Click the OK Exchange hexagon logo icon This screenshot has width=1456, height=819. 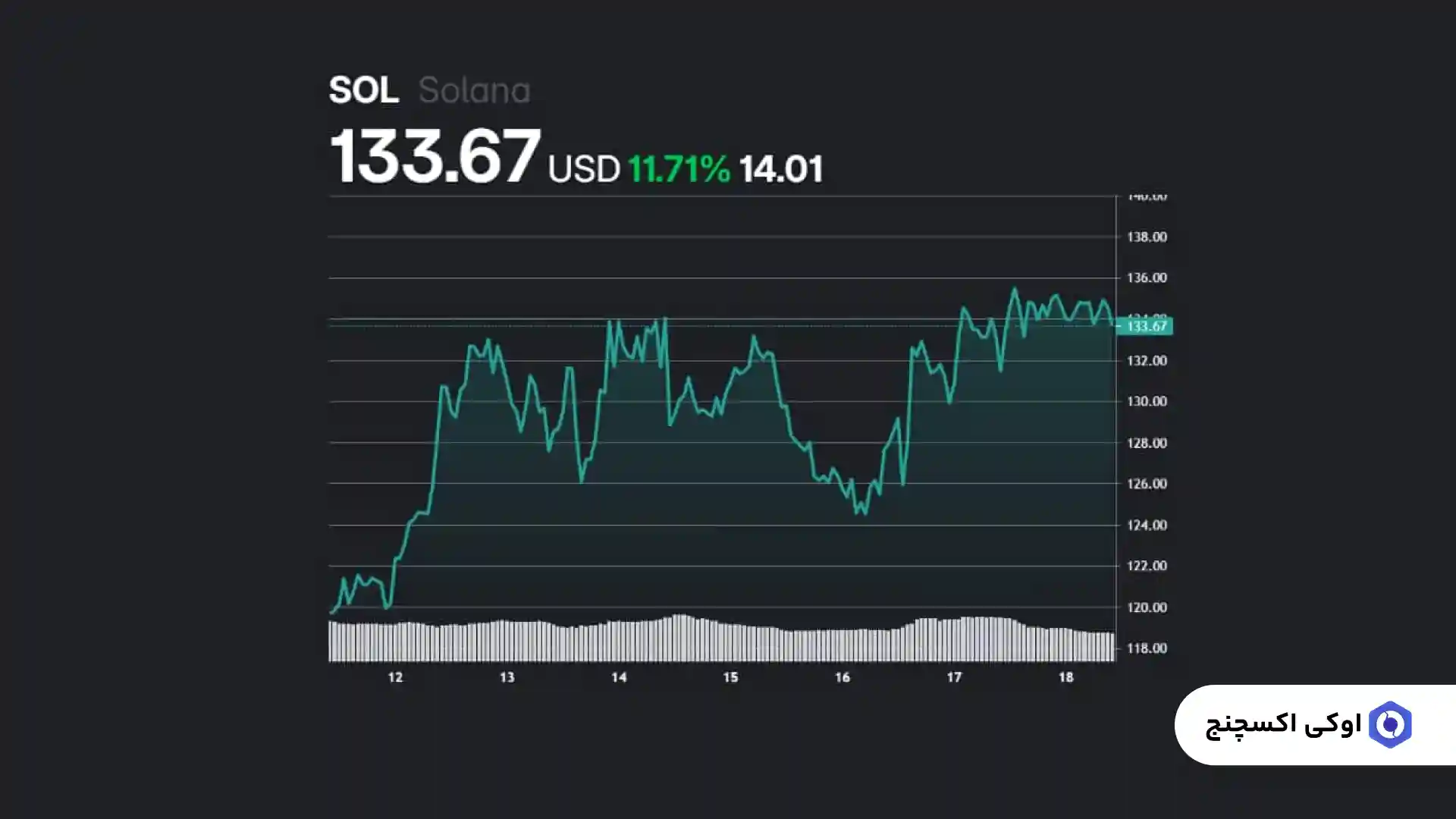pyautogui.click(x=1390, y=725)
